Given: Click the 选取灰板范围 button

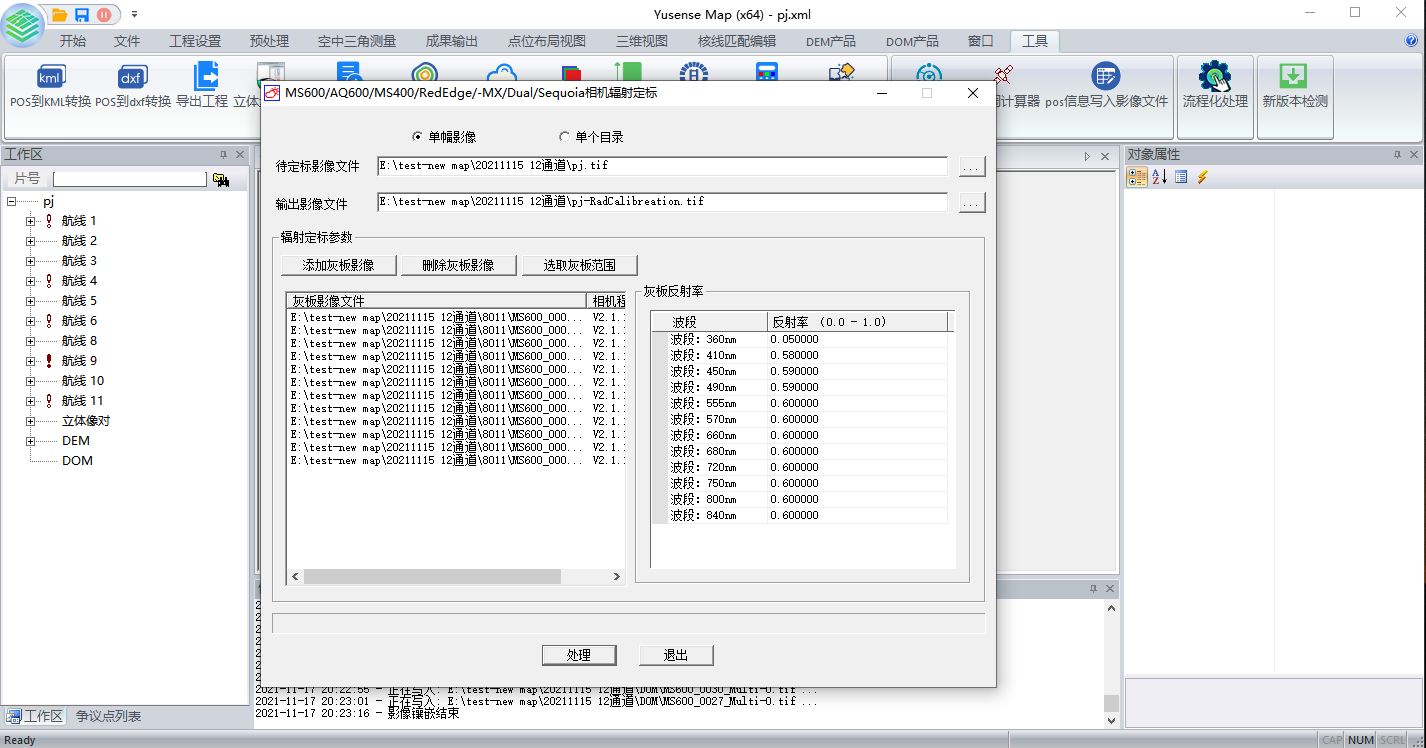Looking at the screenshot, I should (580, 265).
